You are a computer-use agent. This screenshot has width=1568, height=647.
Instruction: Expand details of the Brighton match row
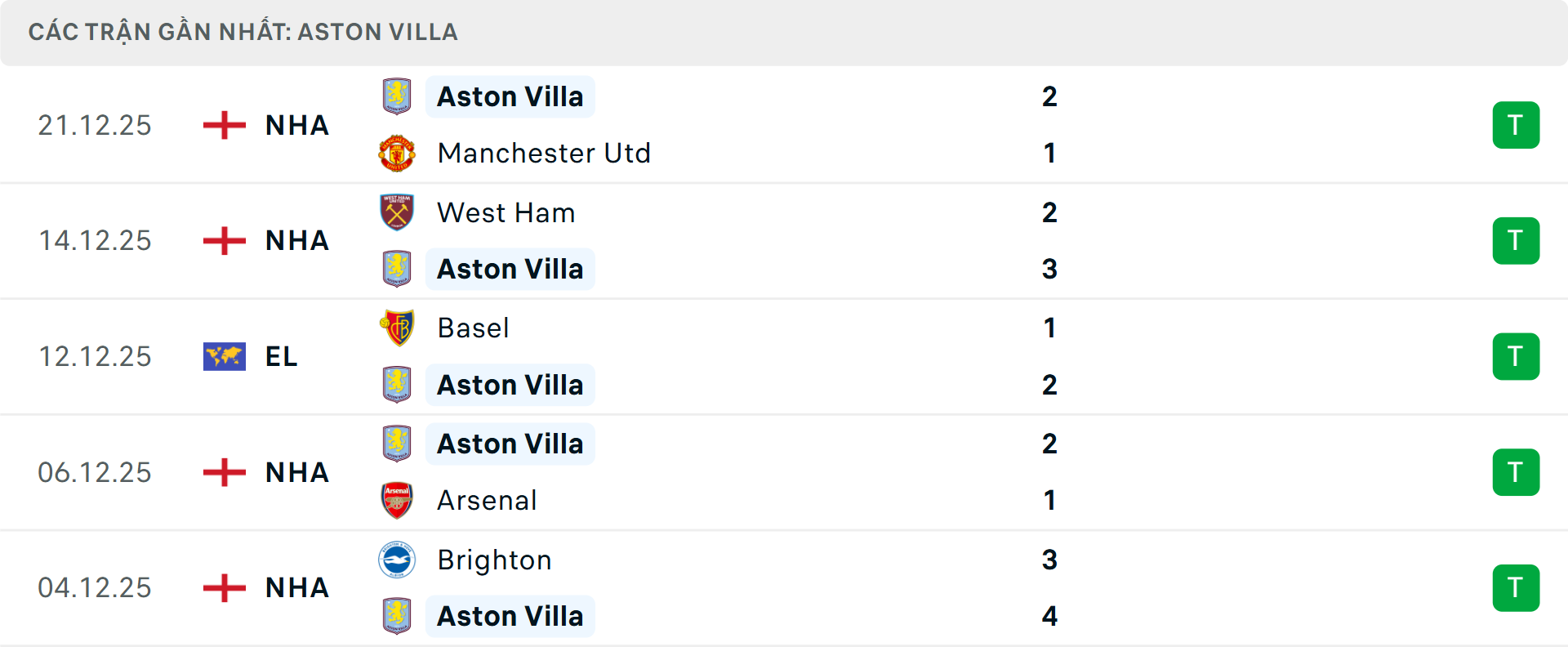tap(784, 588)
